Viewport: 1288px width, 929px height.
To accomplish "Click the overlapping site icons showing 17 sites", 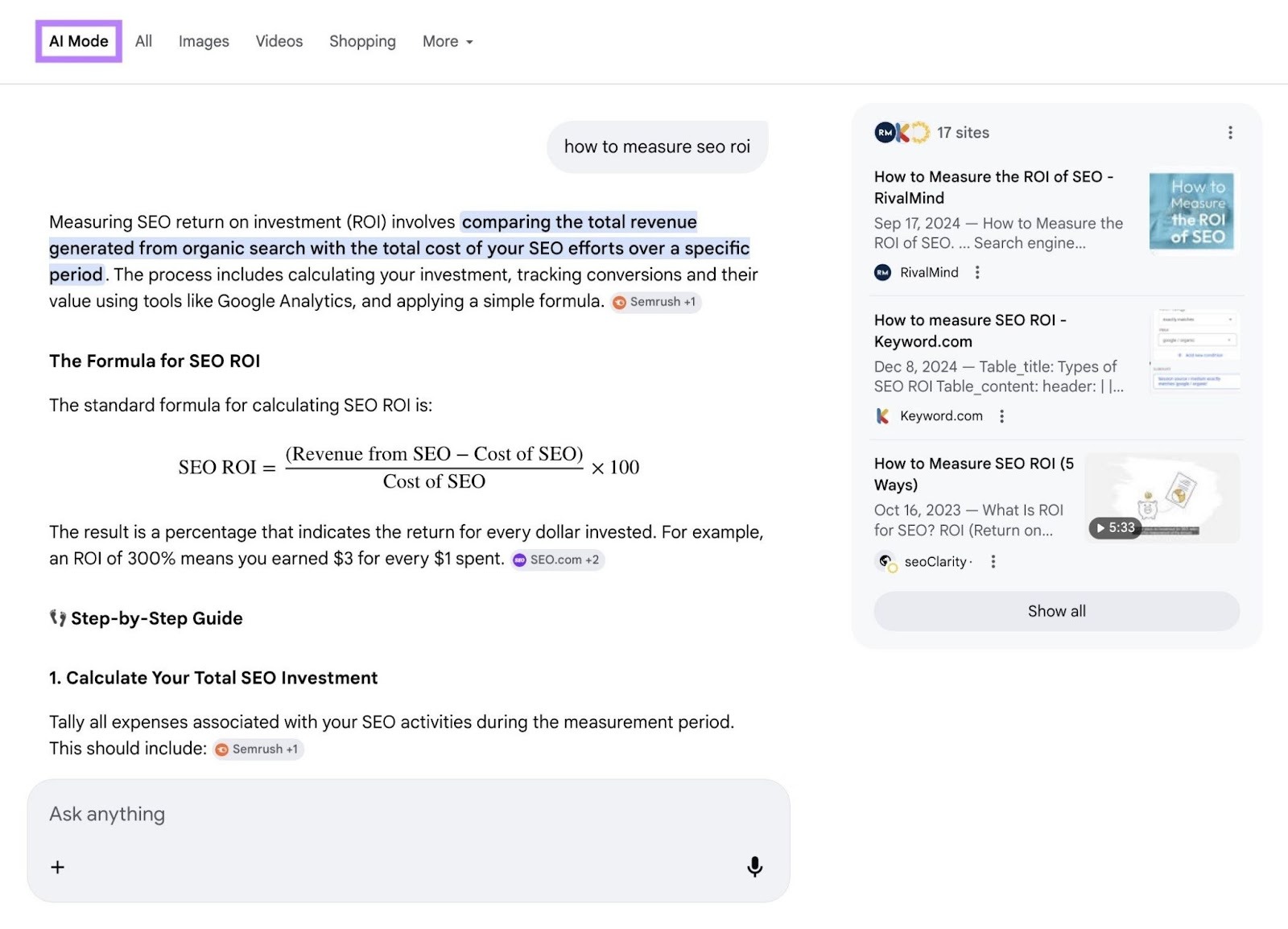I will [x=901, y=132].
